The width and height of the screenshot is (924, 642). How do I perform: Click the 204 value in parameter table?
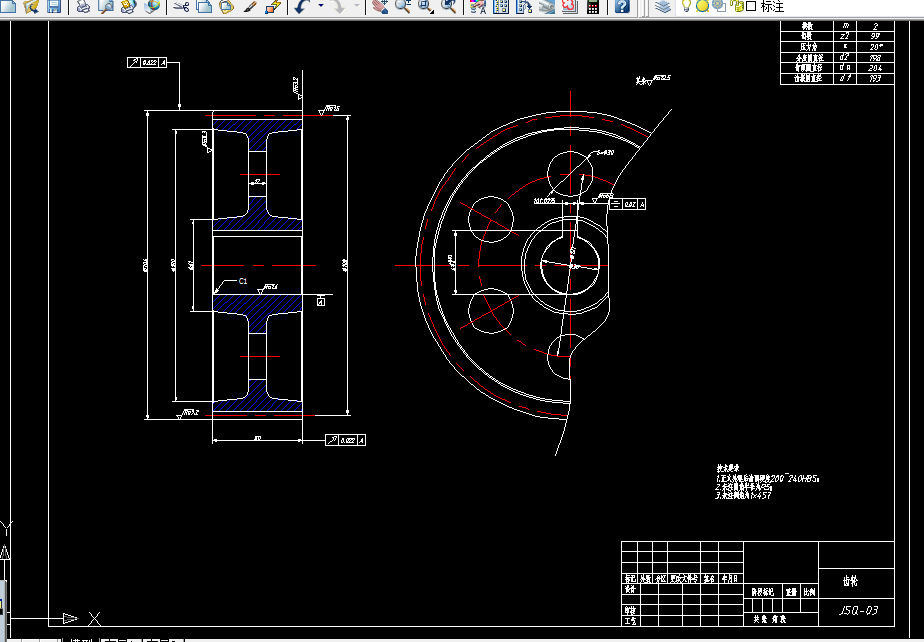[875, 68]
